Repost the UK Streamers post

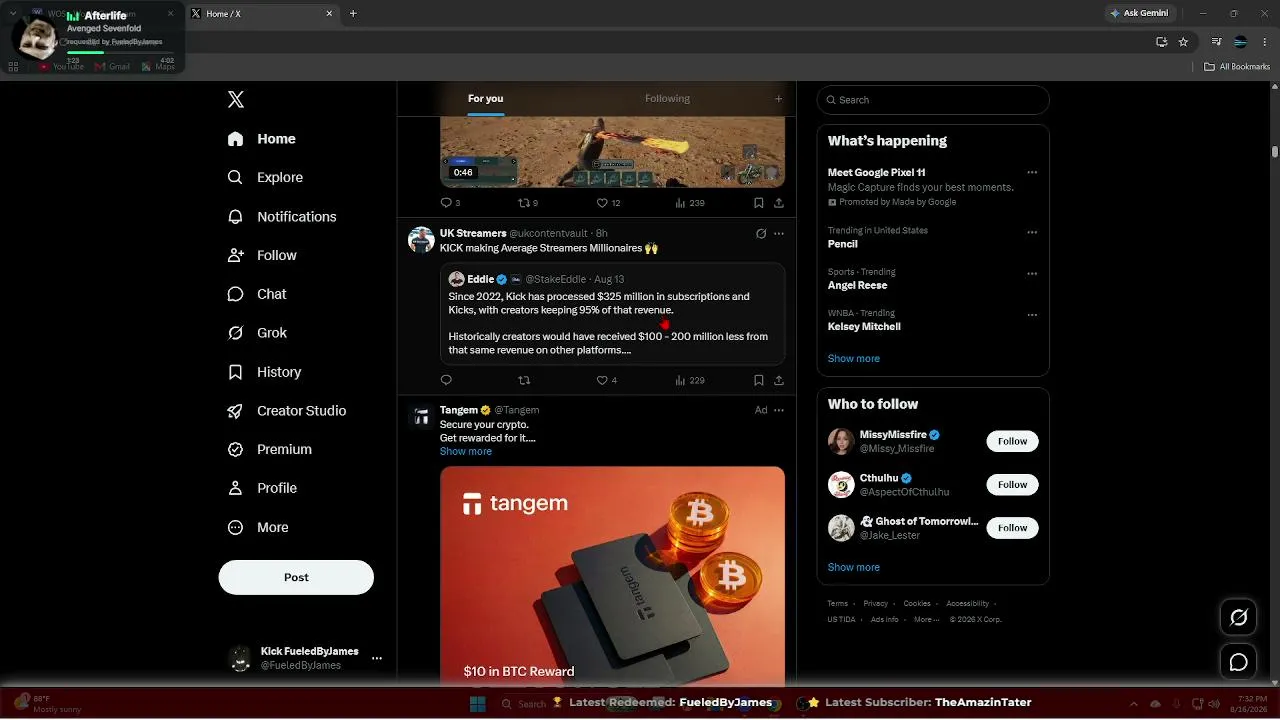tap(524, 380)
